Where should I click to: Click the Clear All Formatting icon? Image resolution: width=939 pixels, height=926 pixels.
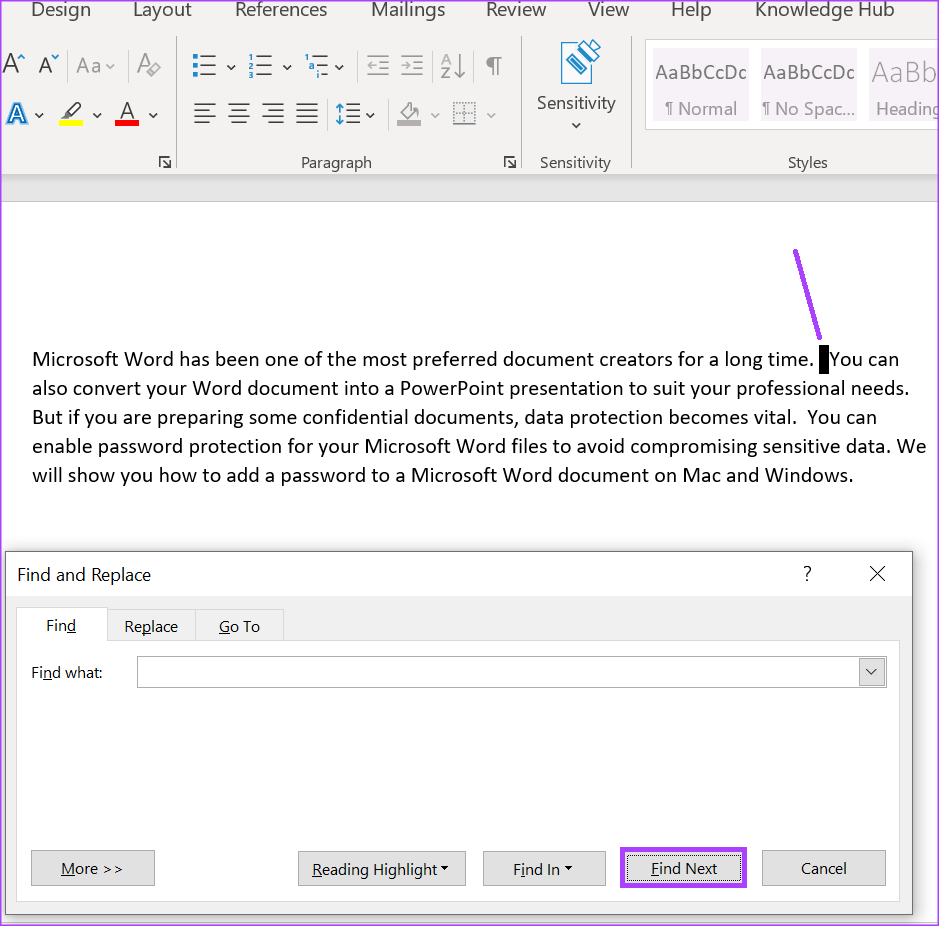(148, 65)
